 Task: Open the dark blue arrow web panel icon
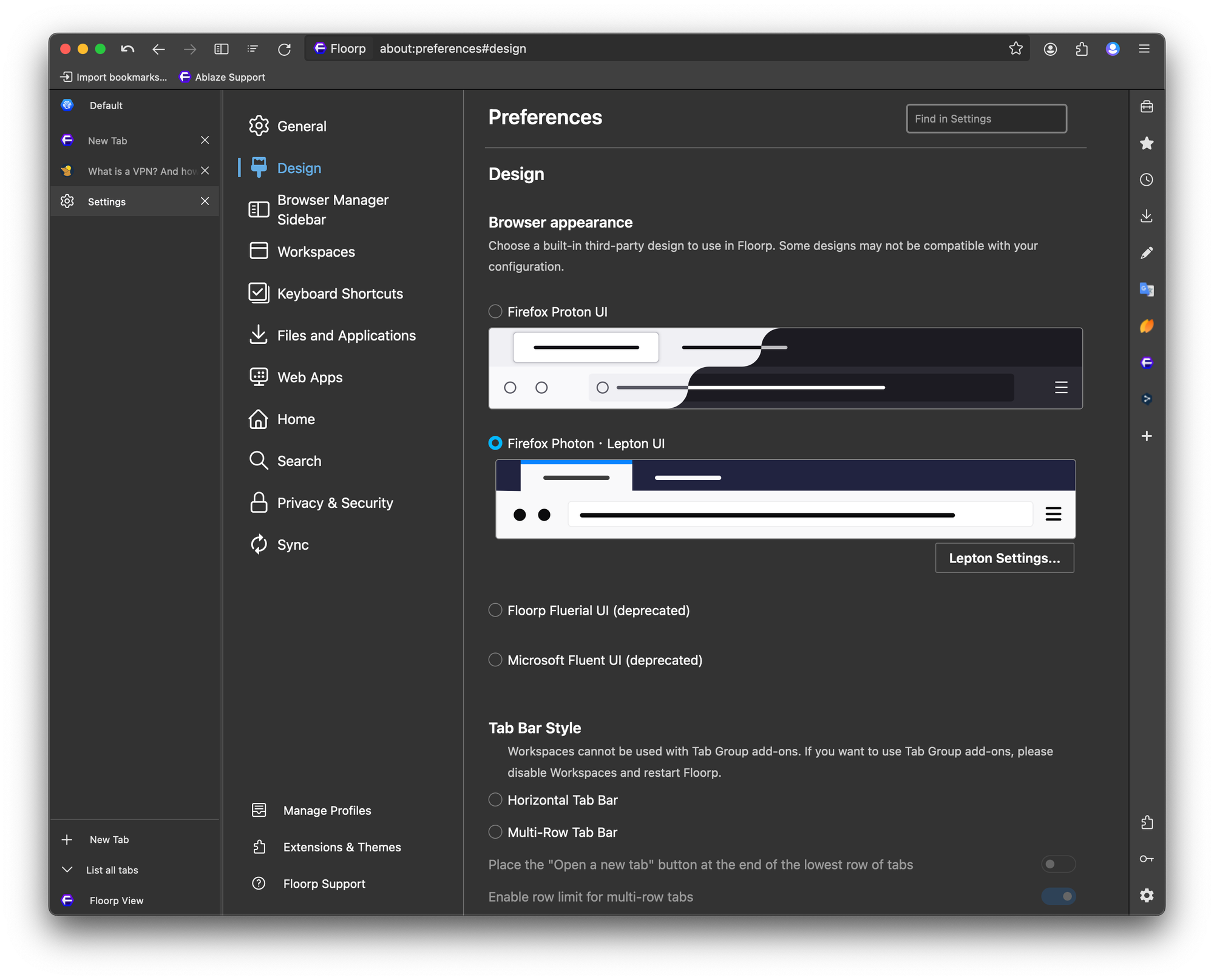1147,399
